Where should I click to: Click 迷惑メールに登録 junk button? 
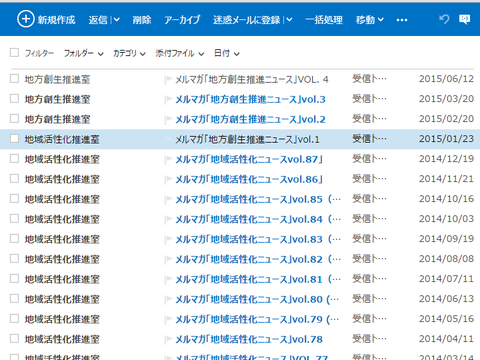click(247, 20)
